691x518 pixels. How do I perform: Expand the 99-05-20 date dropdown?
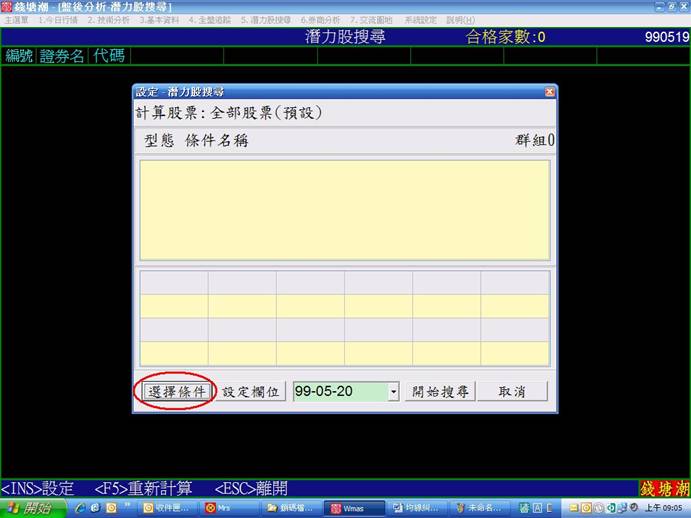click(393, 392)
